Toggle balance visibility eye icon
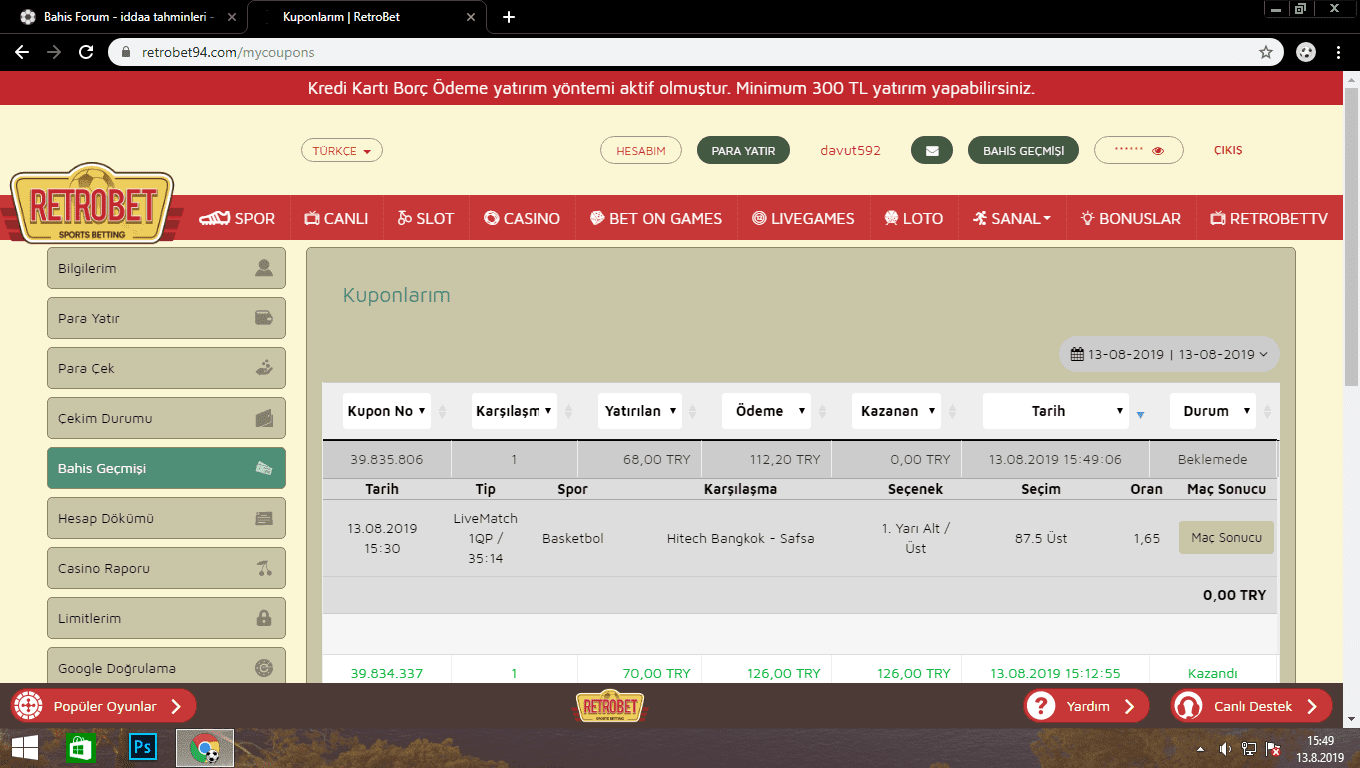Screen dimensions: 1360x768 click(1158, 151)
